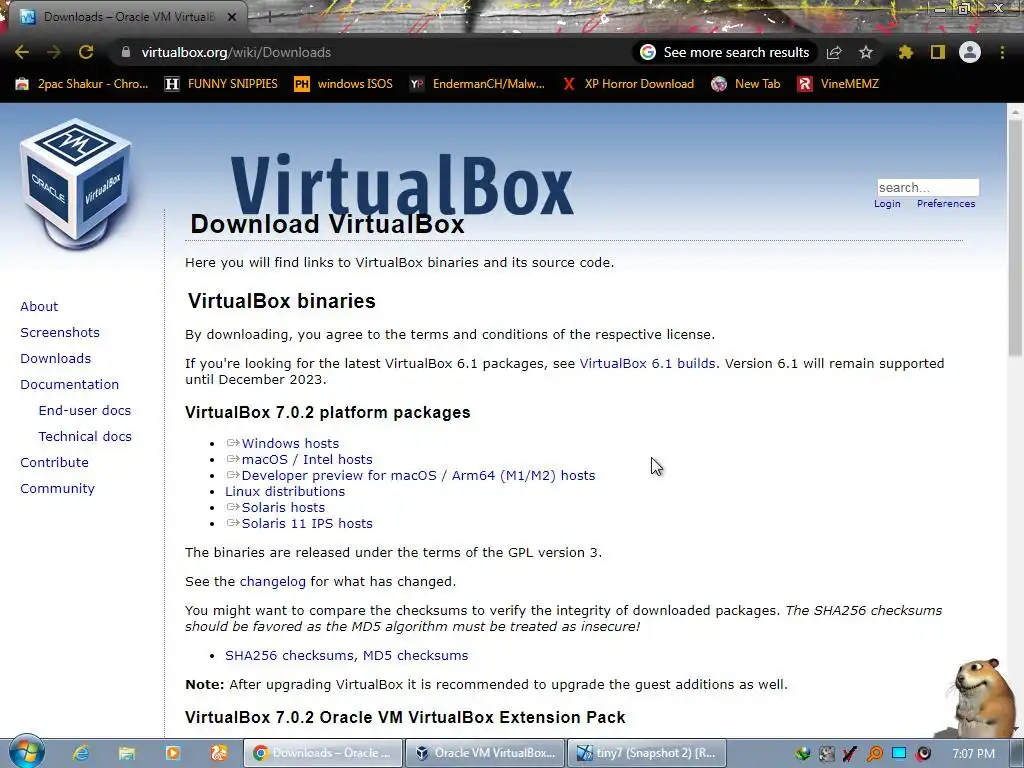Image resolution: width=1024 pixels, height=768 pixels.
Task: Open Technical docs in the sidebar
Action: [x=85, y=436]
